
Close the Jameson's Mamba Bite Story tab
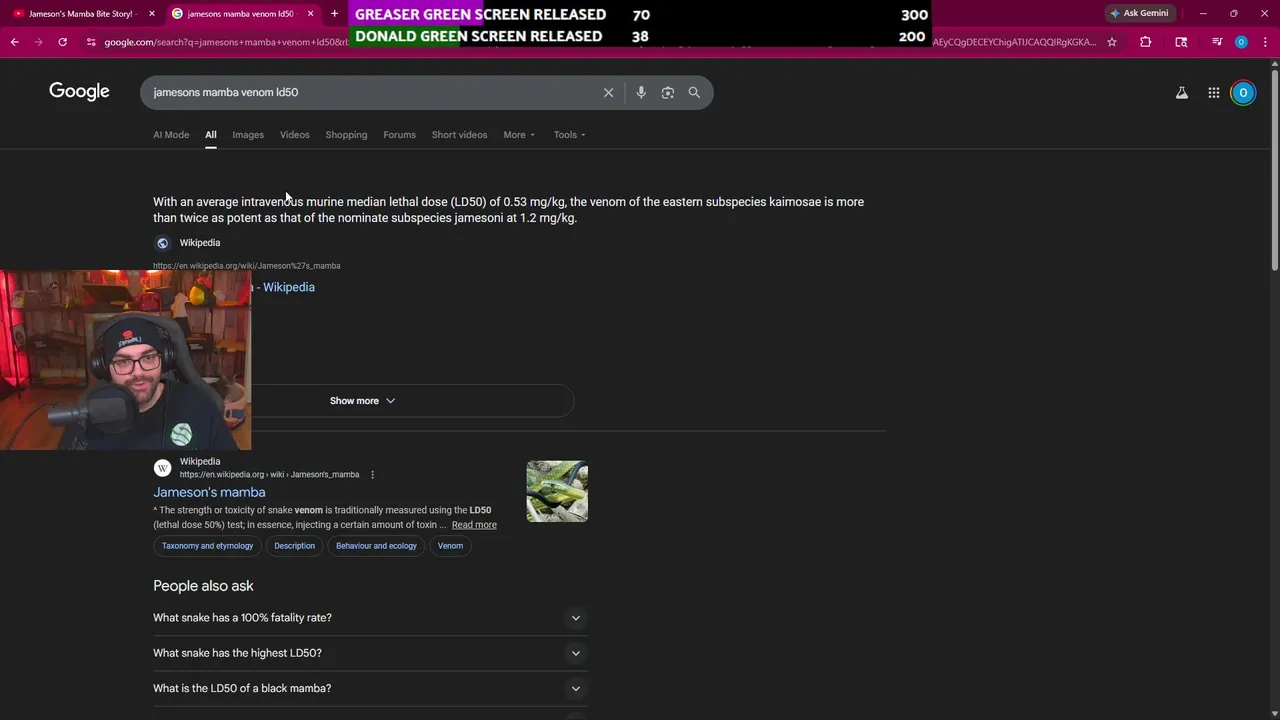tap(152, 14)
